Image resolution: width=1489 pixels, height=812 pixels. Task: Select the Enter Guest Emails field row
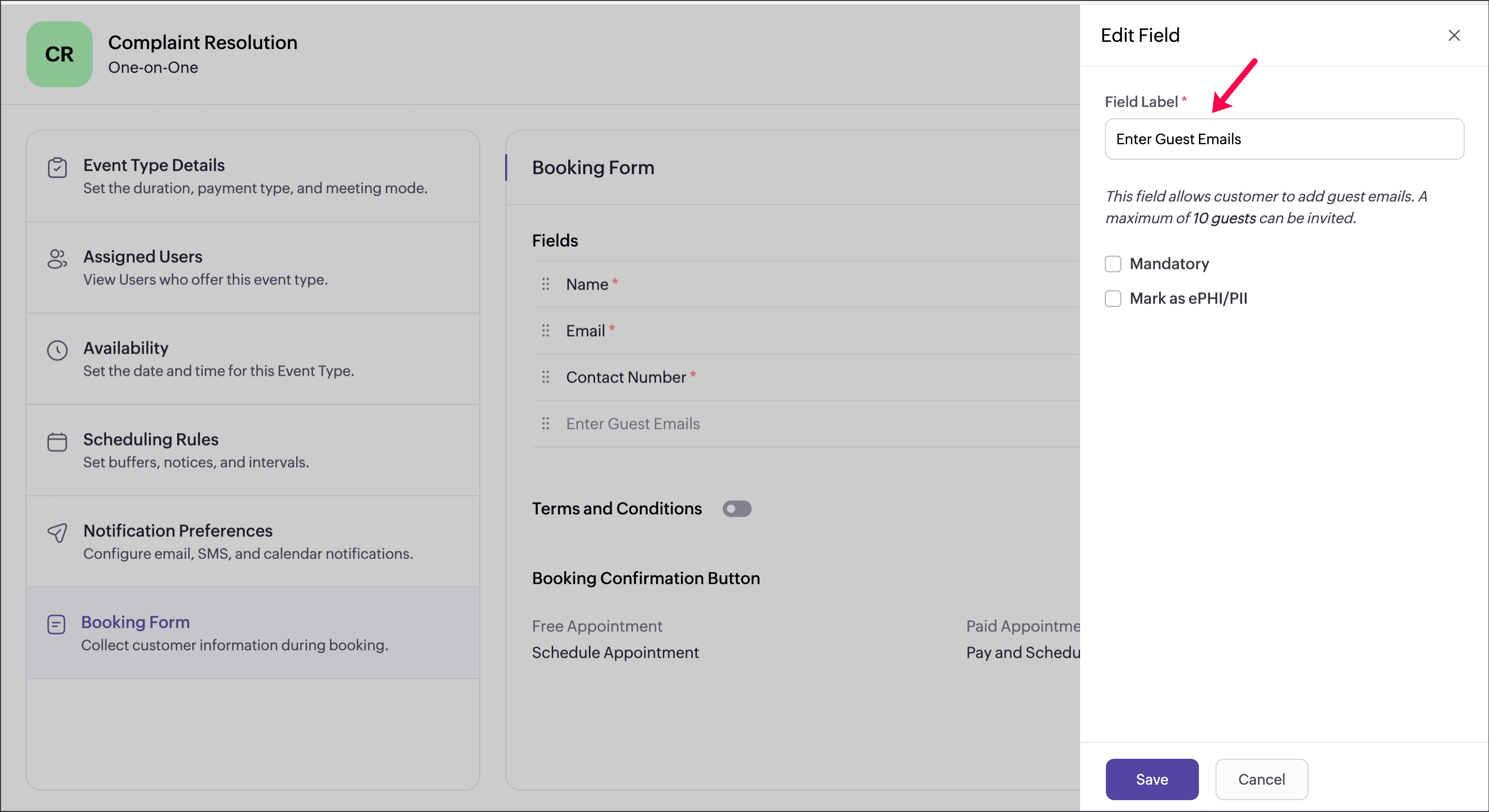[632, 424]
